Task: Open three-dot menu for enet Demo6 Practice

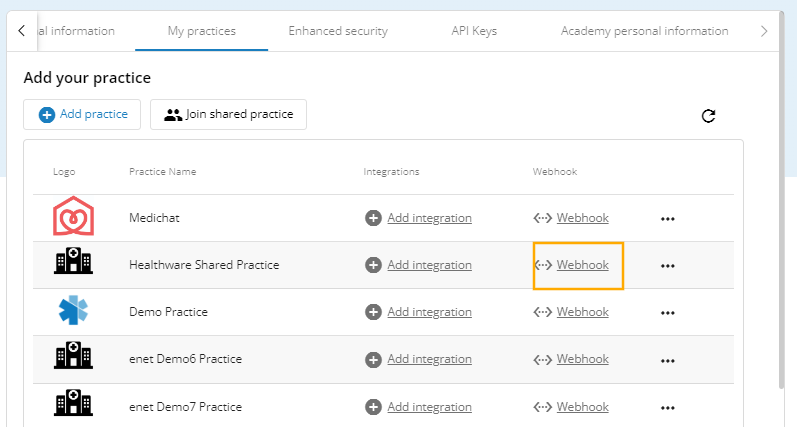Action: click(668, 360)
